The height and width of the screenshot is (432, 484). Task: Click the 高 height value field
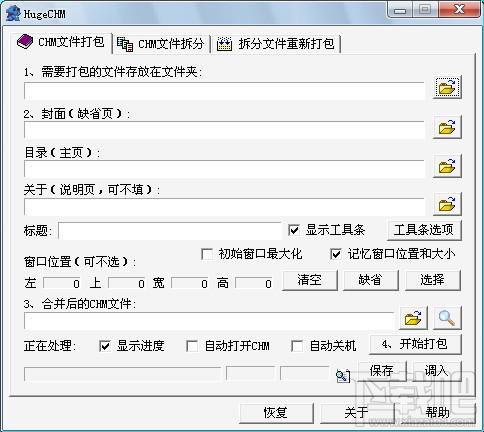pos(254,283)
